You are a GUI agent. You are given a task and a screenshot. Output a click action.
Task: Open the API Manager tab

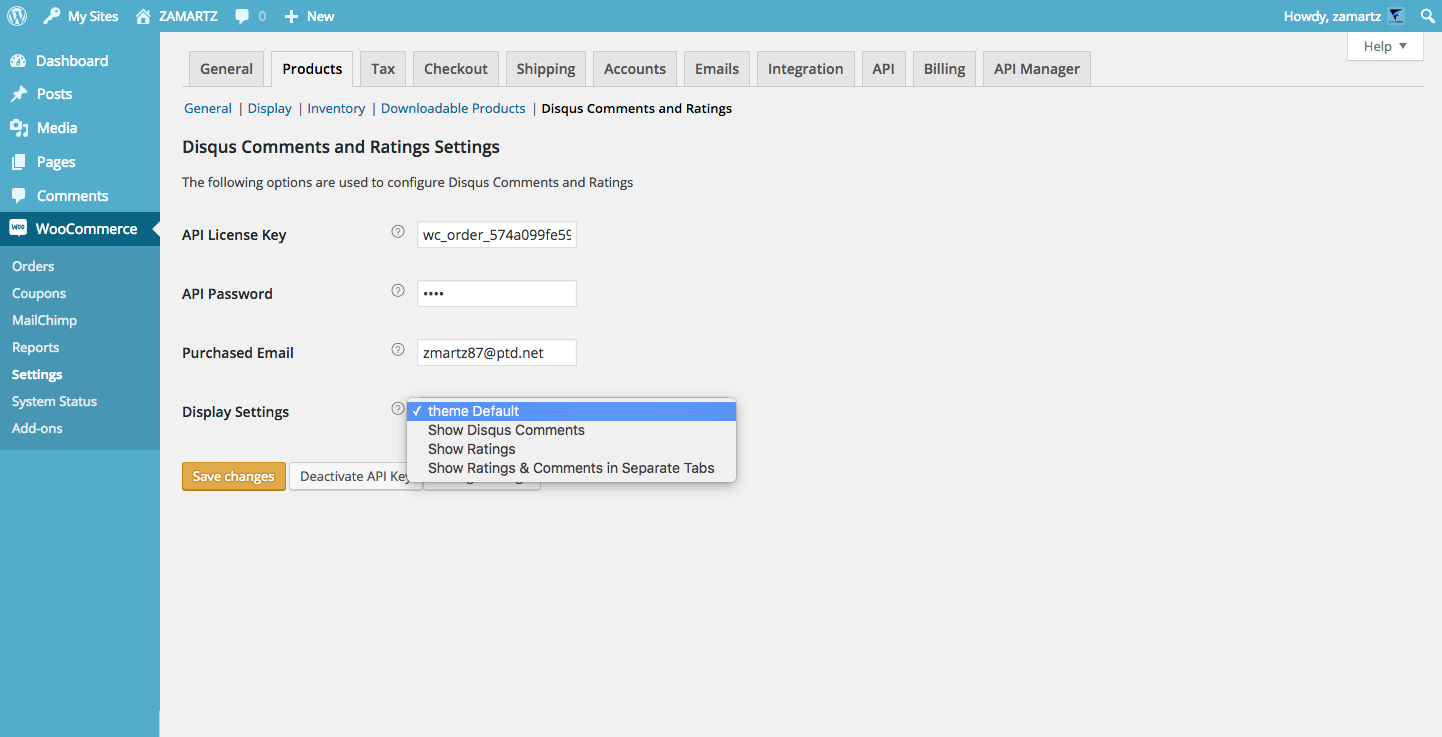tap(1036, 69)
